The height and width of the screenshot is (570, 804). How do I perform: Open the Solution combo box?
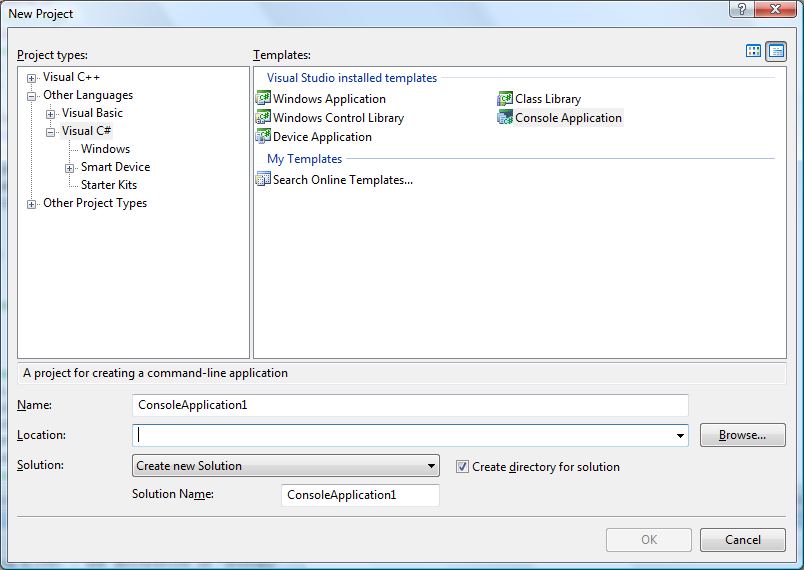(x=286, y=466)
